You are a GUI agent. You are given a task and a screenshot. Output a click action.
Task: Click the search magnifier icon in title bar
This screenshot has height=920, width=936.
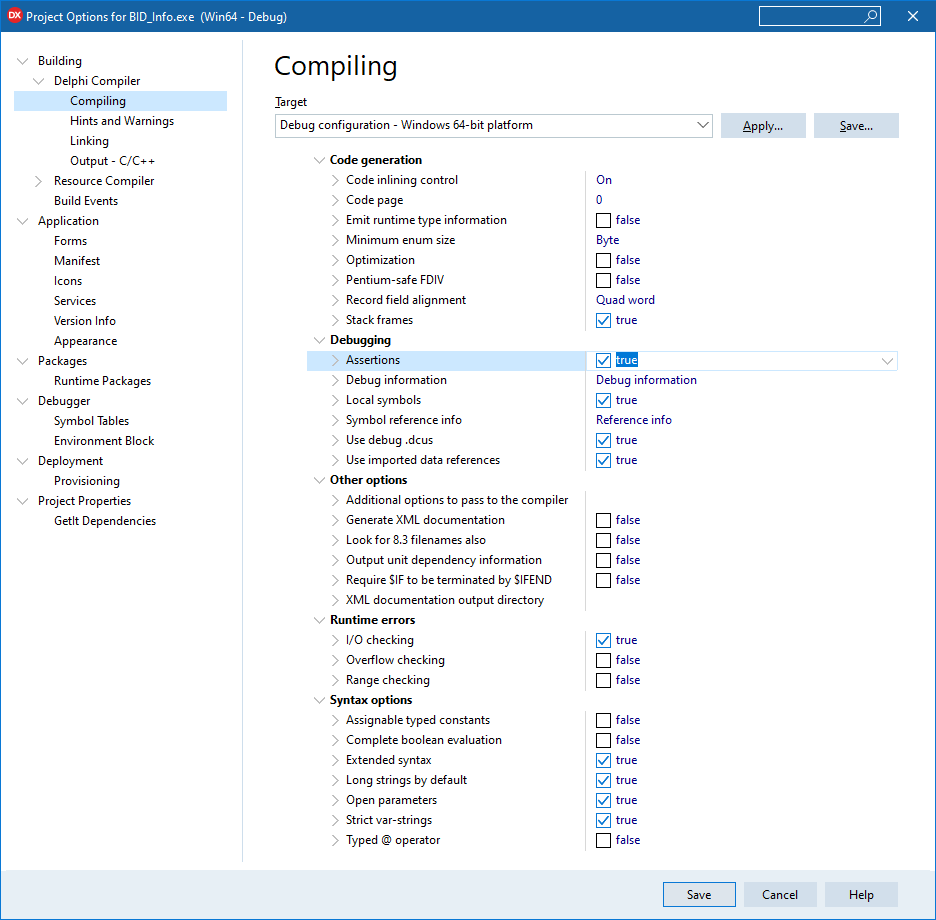(870, 16)
